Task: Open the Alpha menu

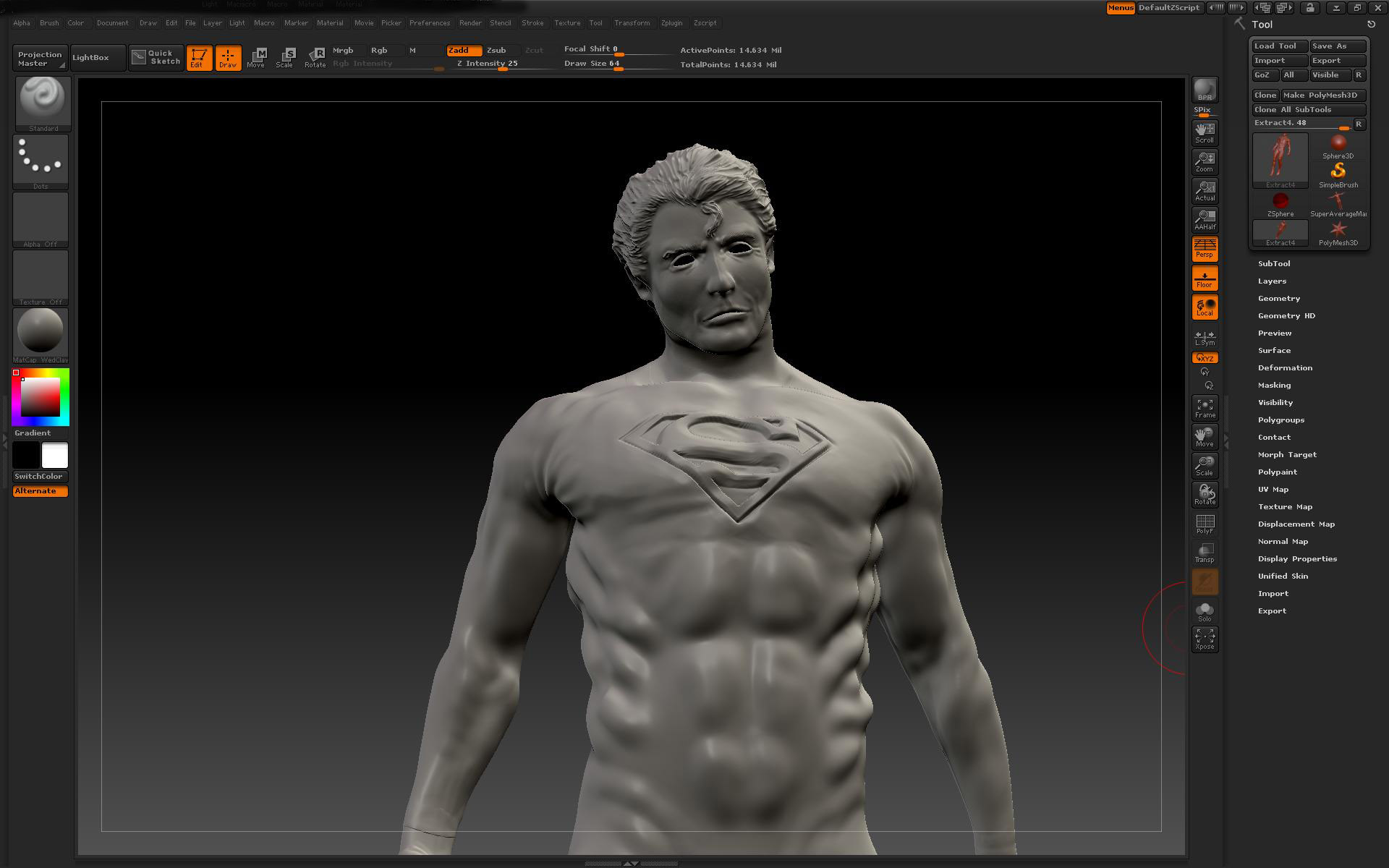Action: pos(22,23)
